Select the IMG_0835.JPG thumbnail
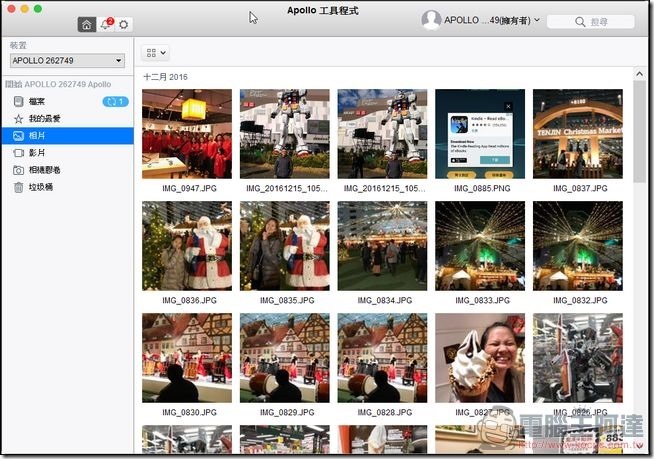 click(284, 246)
